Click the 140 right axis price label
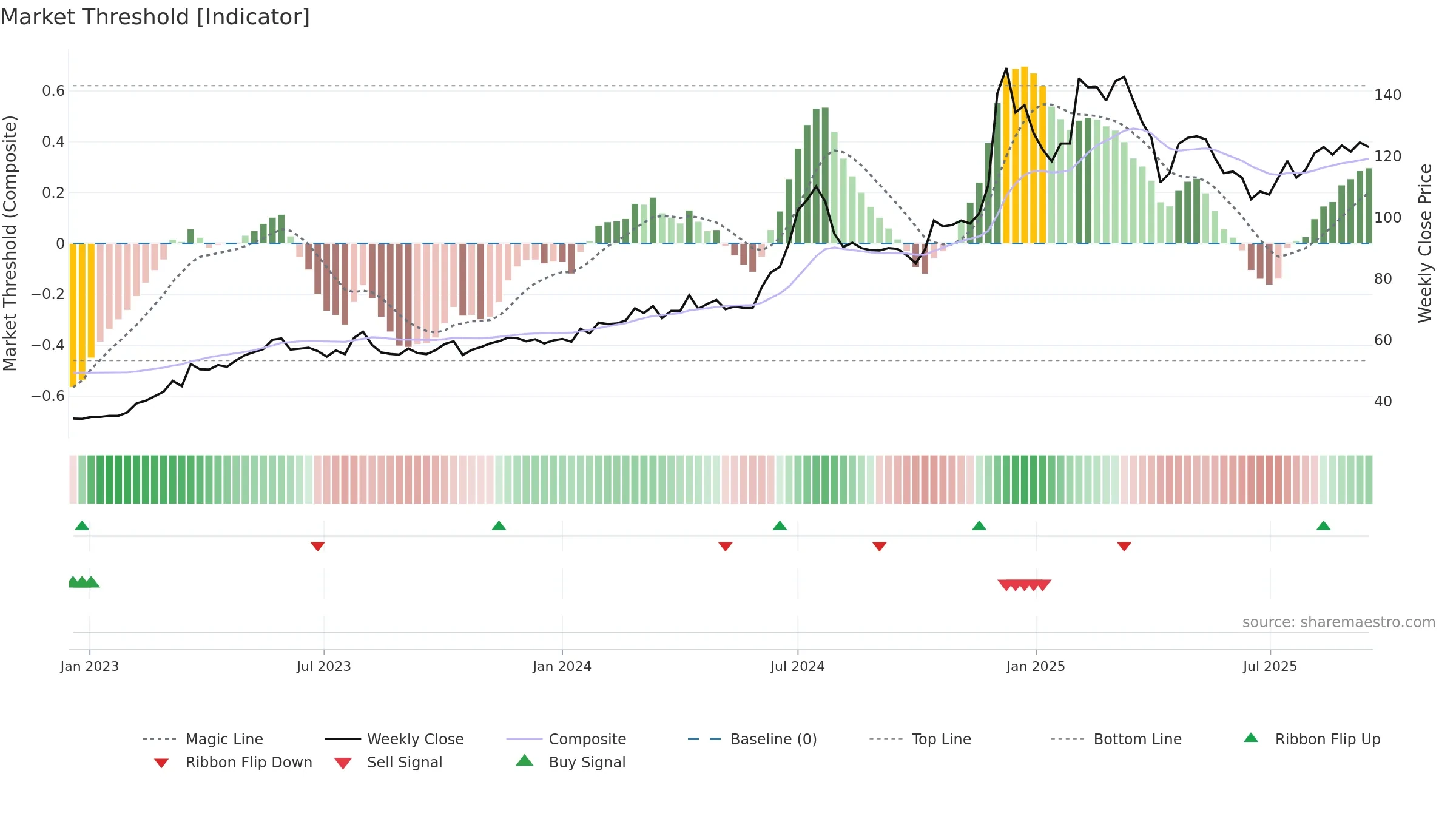The image size is (1456, 819). 1388,95
